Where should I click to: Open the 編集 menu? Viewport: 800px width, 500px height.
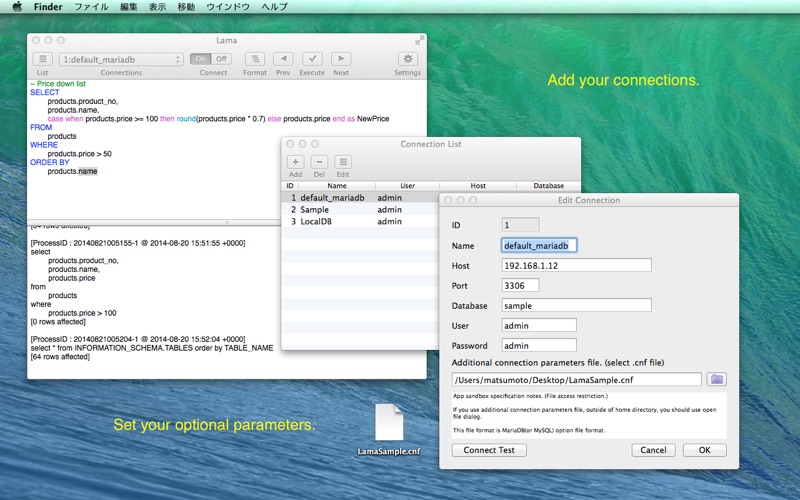pyautogui.click(x=129, y=7)
